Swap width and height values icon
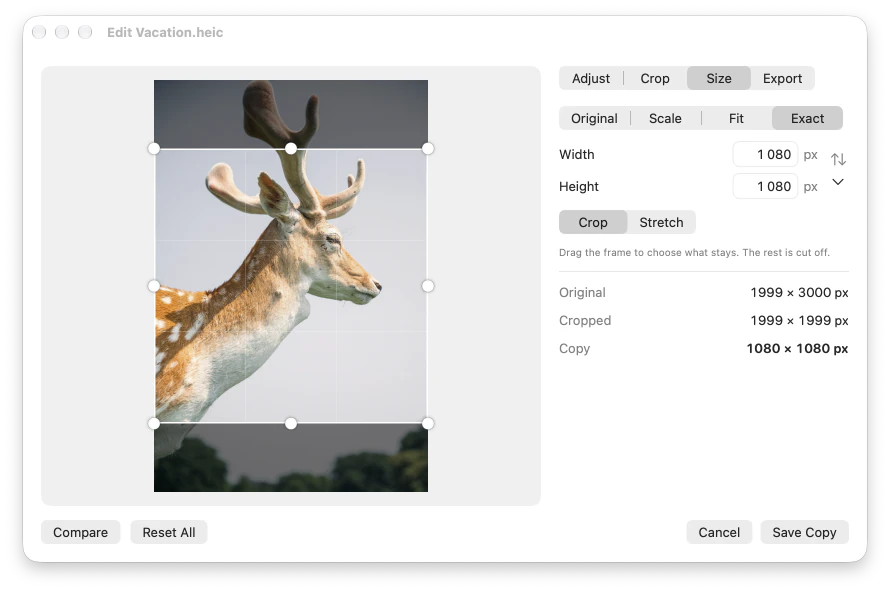Screen dimensions: 890x592 point(838,159)
